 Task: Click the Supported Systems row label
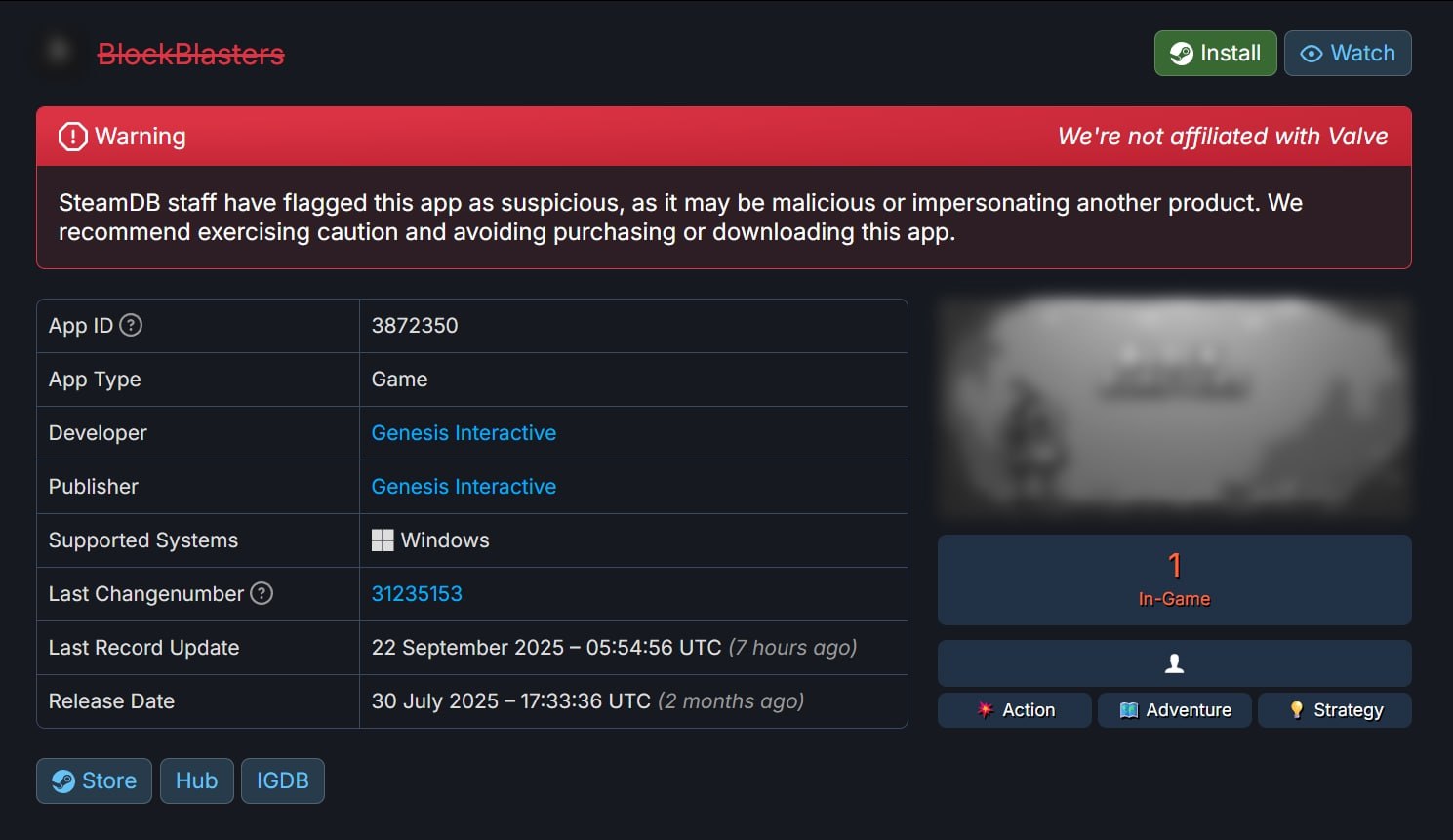(x=143, y=540)
